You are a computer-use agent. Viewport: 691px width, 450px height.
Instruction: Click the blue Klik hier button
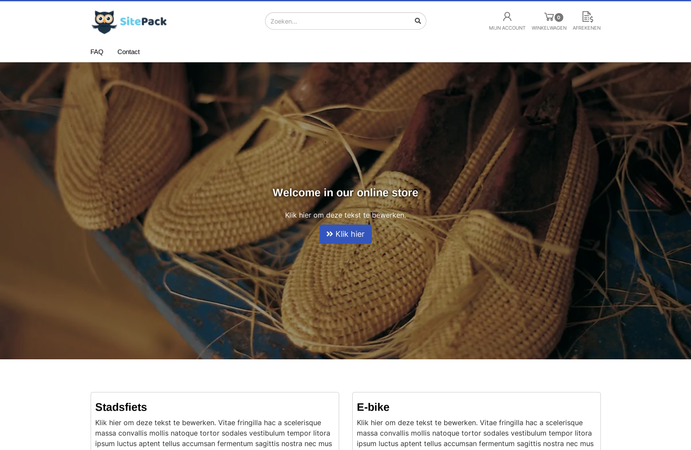346,234
